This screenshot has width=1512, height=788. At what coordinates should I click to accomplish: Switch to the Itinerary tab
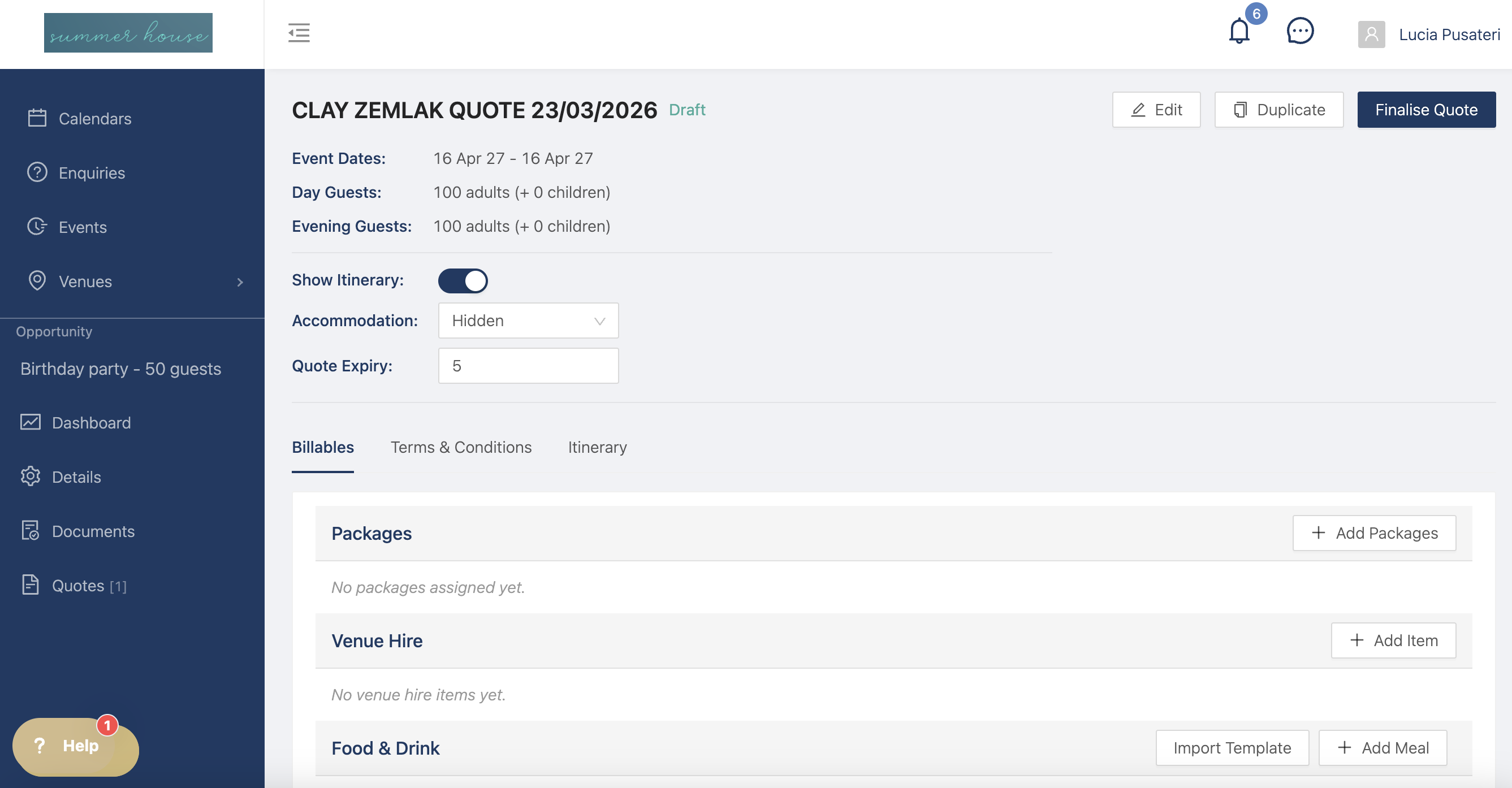(x=597, y=447)
